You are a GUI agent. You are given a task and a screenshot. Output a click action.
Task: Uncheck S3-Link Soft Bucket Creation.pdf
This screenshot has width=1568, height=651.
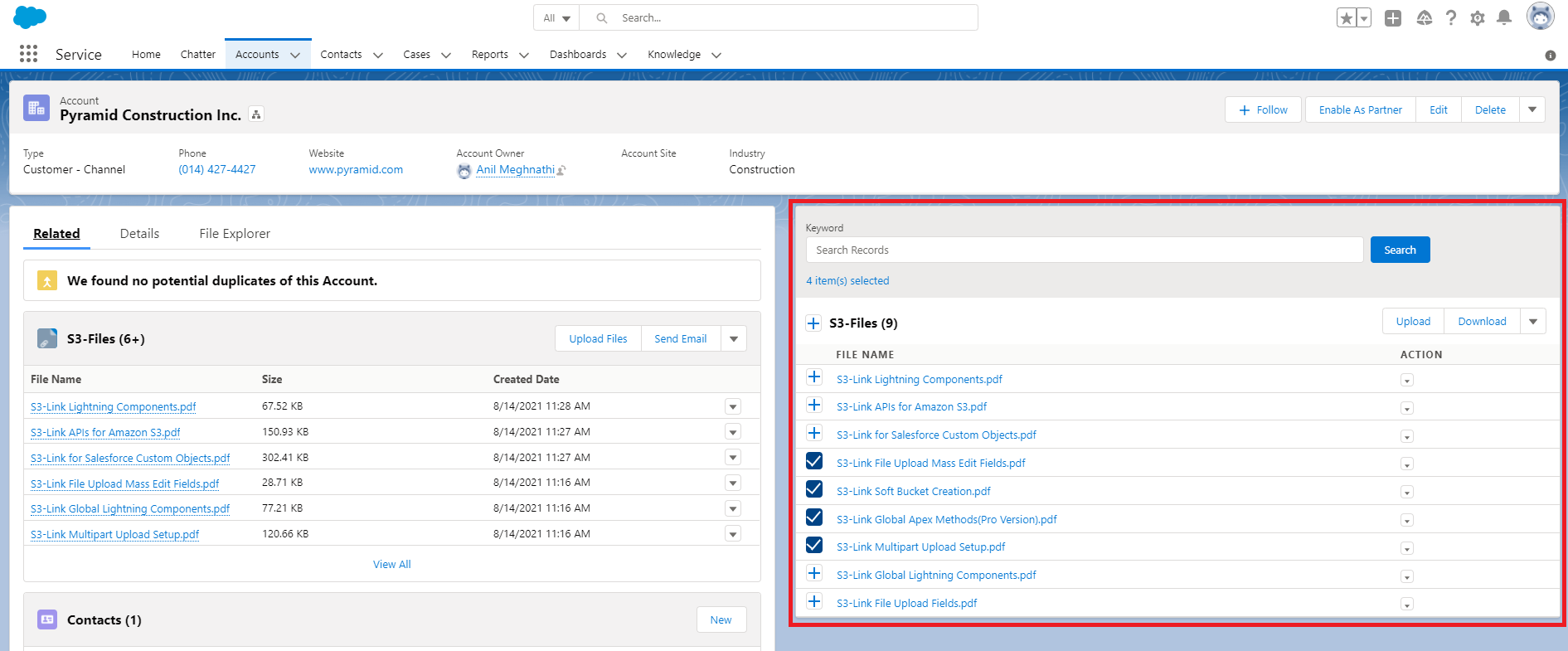(814, 489)
